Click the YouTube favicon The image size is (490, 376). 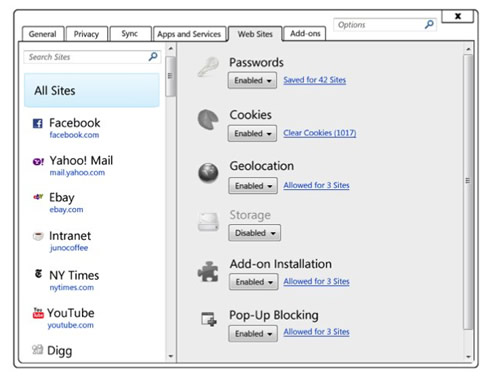38,313
